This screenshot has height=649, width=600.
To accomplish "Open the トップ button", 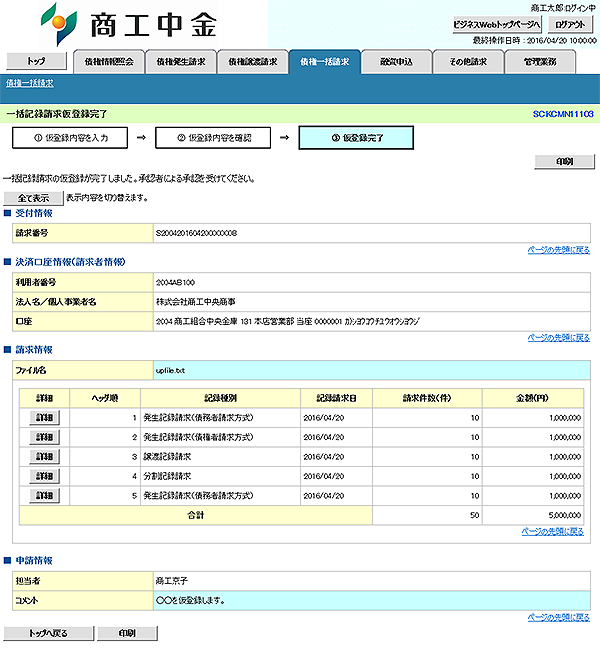I will coord(36,61).
